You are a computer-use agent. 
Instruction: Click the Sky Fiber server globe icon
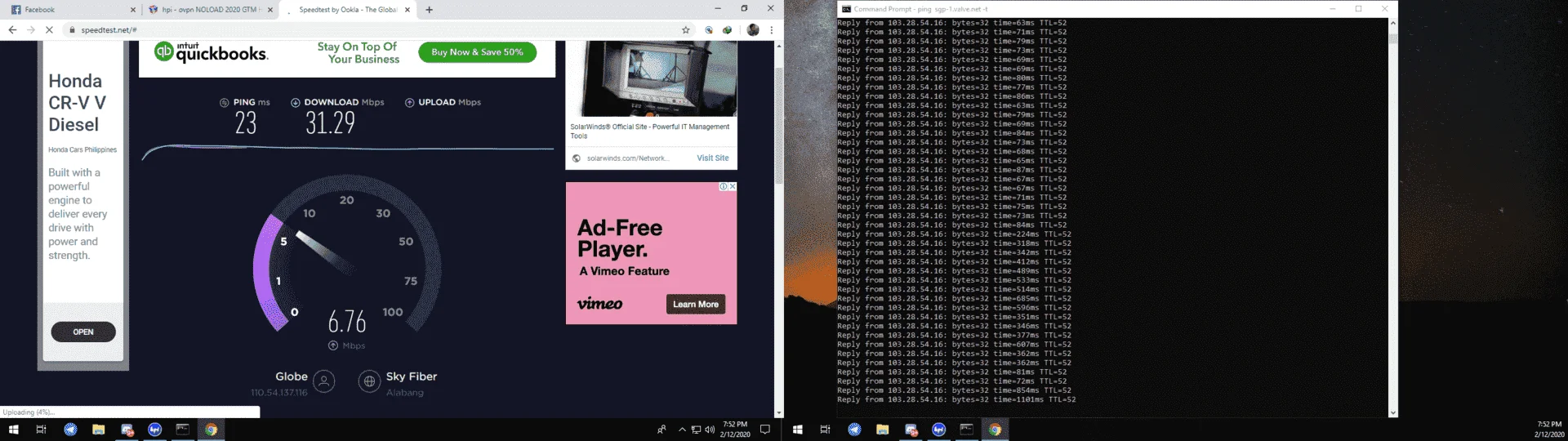click(x=369, y=381)
